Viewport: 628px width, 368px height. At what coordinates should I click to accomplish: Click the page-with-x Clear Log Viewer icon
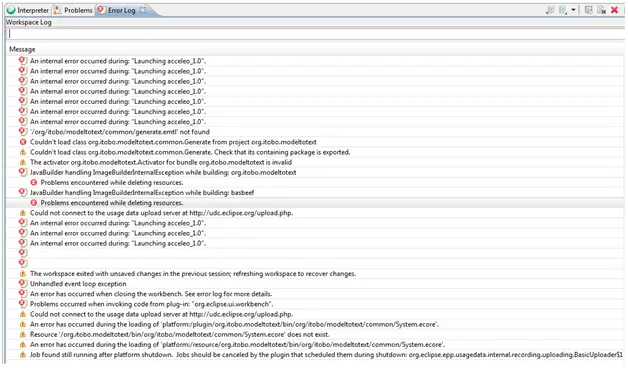click(x=601, y=10)
